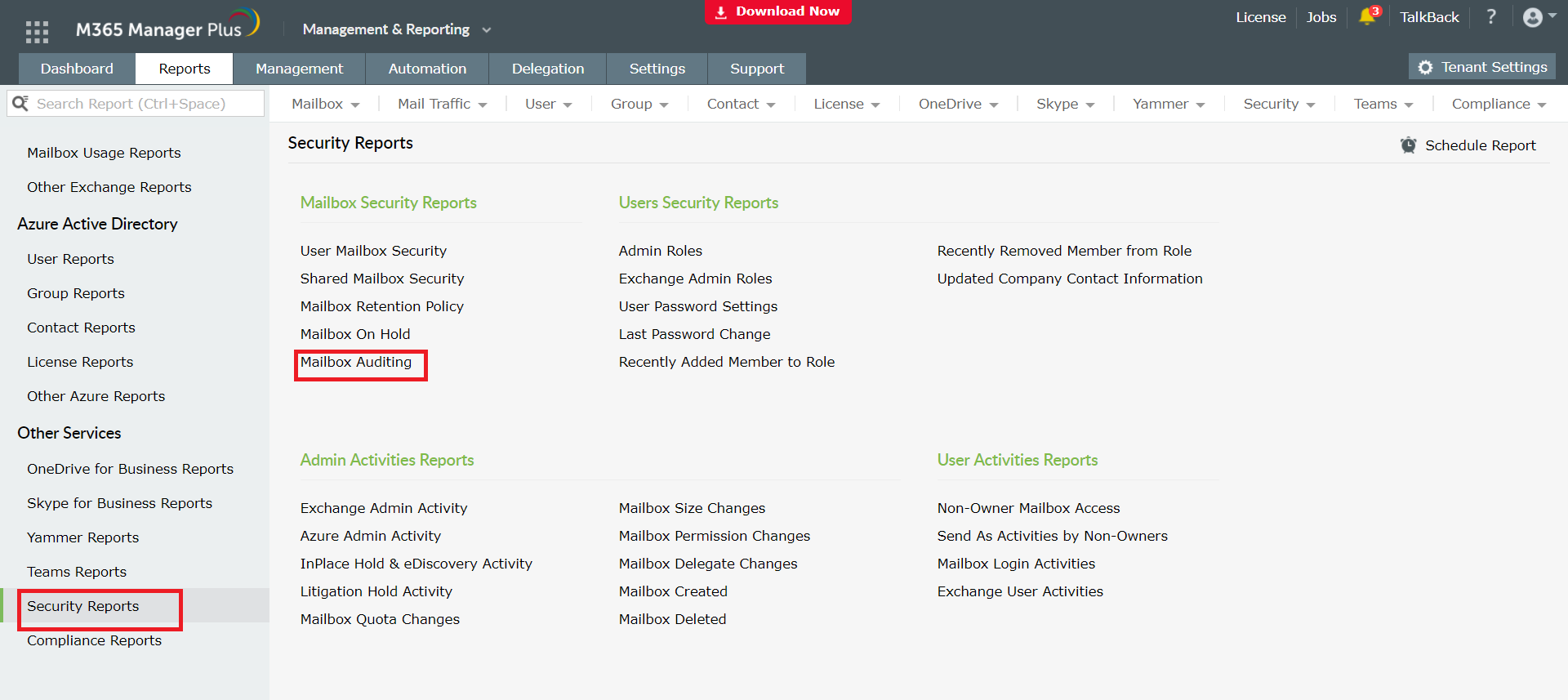
Task: Select User Reports in sidebar
Action: tap(70, 259)
